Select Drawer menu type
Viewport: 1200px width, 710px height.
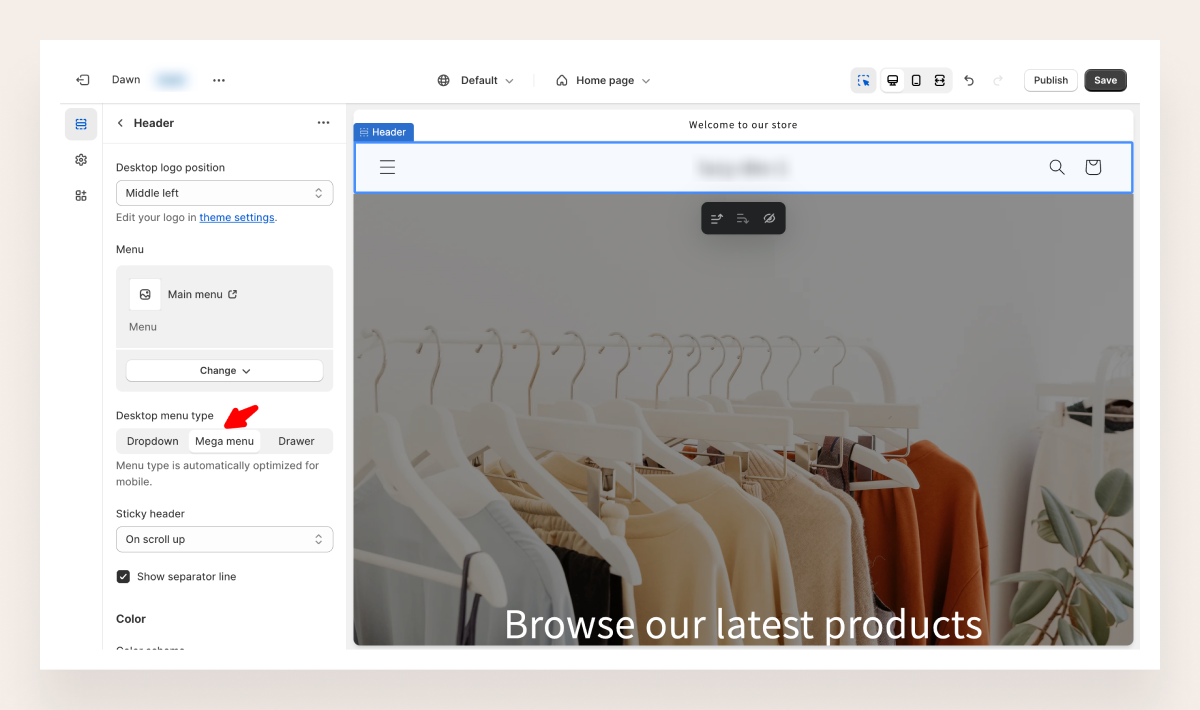296,441
